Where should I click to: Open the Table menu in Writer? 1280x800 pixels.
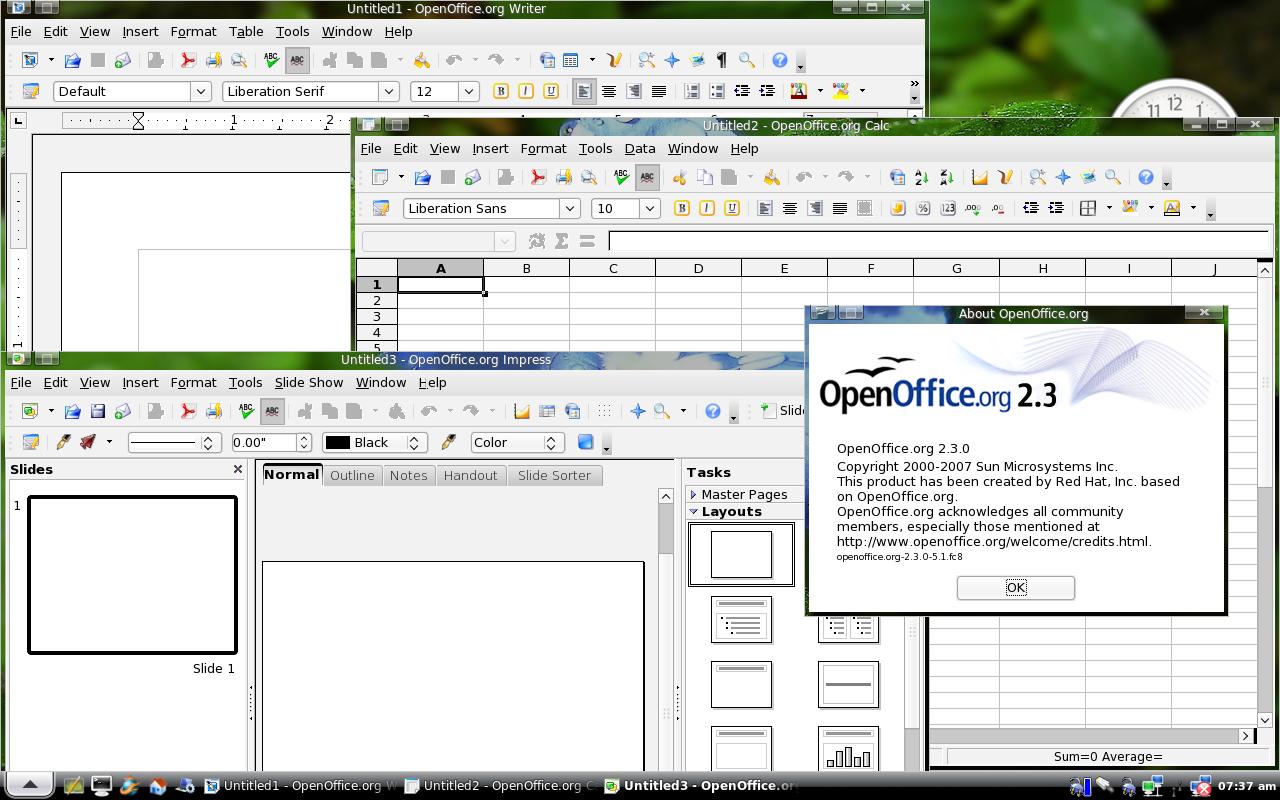point(246,31)
